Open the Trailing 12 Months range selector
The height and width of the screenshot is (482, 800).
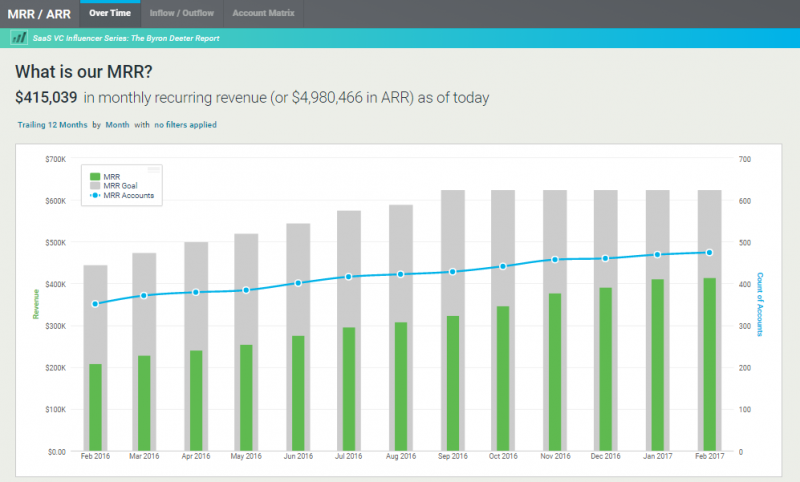coord(52,125)
